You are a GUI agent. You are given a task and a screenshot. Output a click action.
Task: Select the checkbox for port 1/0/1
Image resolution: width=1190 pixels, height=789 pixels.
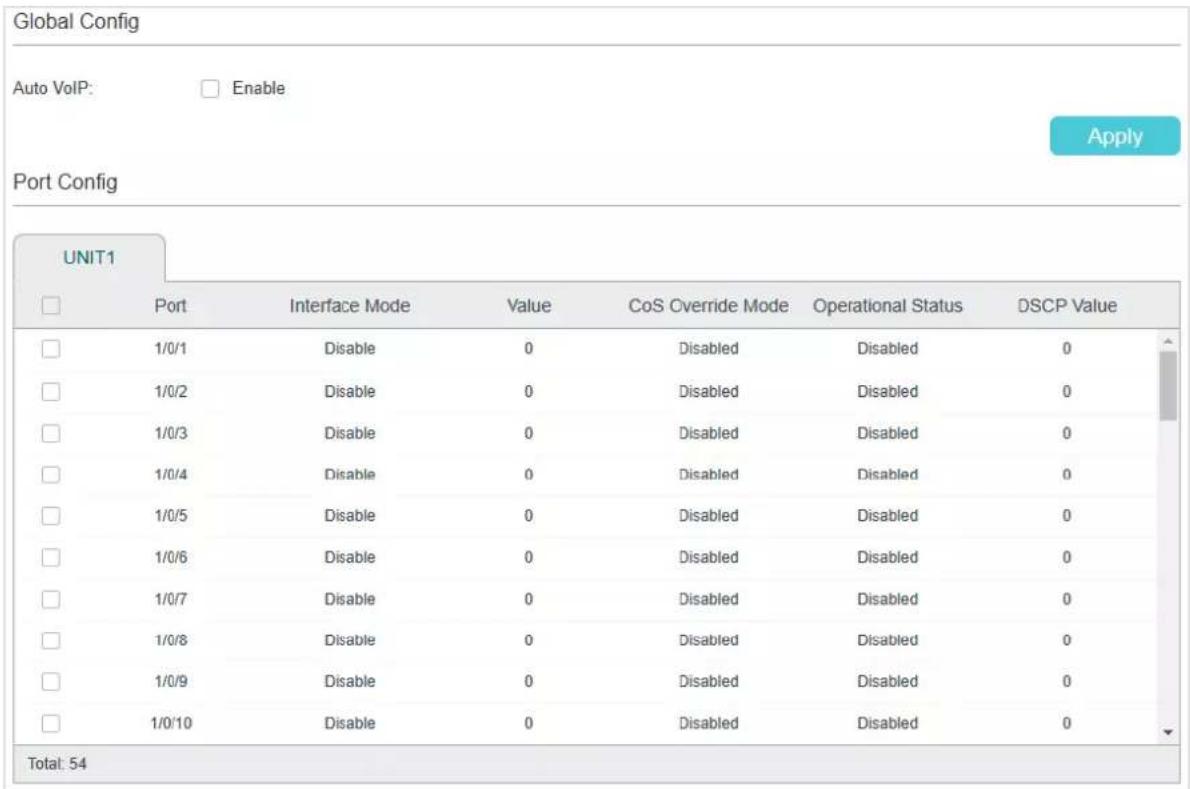pos(51,349)
